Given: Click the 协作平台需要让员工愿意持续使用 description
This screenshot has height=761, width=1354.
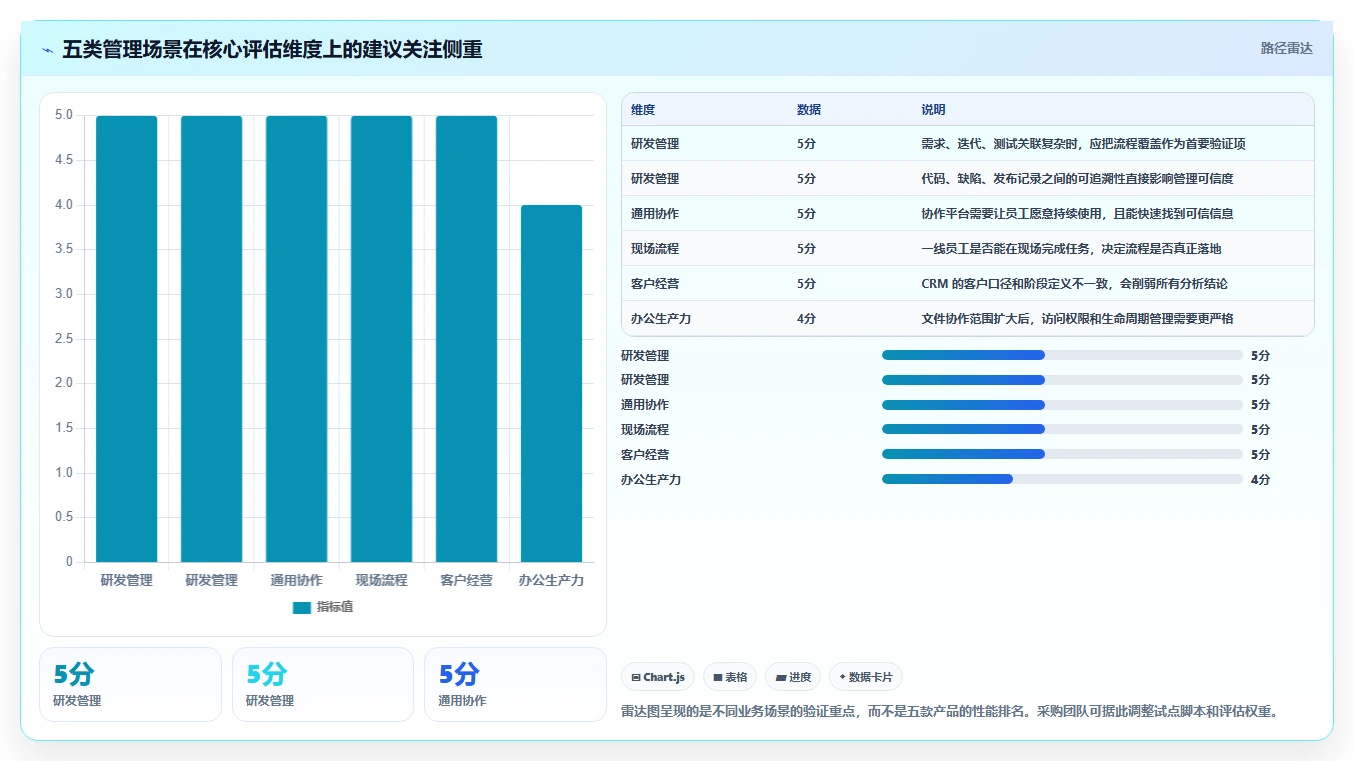Looking at the screenshot, I should [x=1077, y=214].
